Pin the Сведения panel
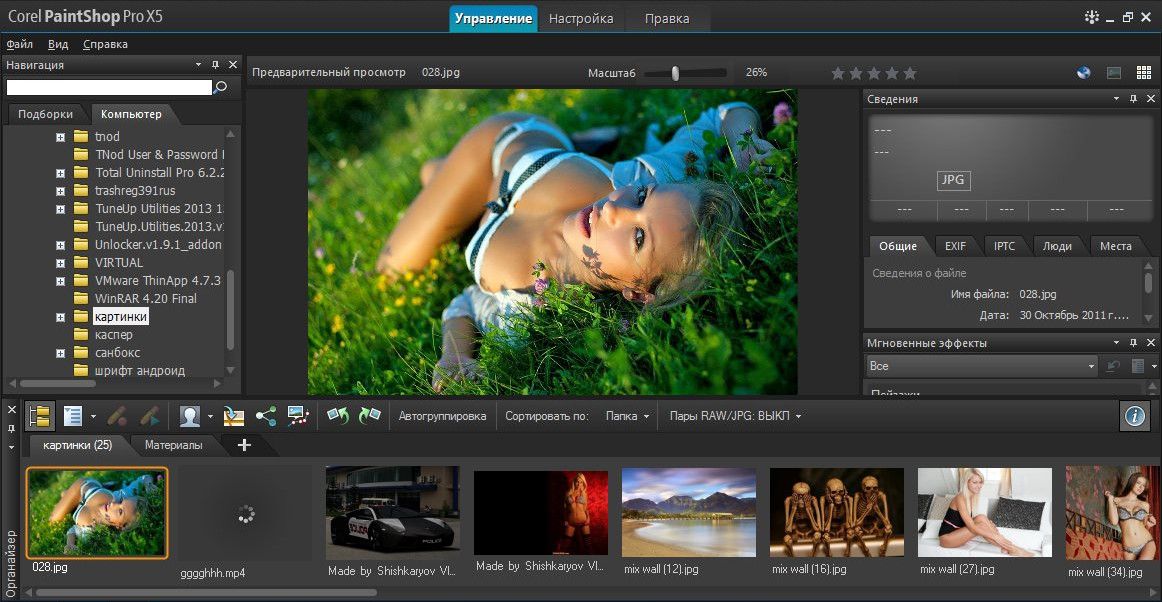The image size is (1162, 602). [1133, 99]
